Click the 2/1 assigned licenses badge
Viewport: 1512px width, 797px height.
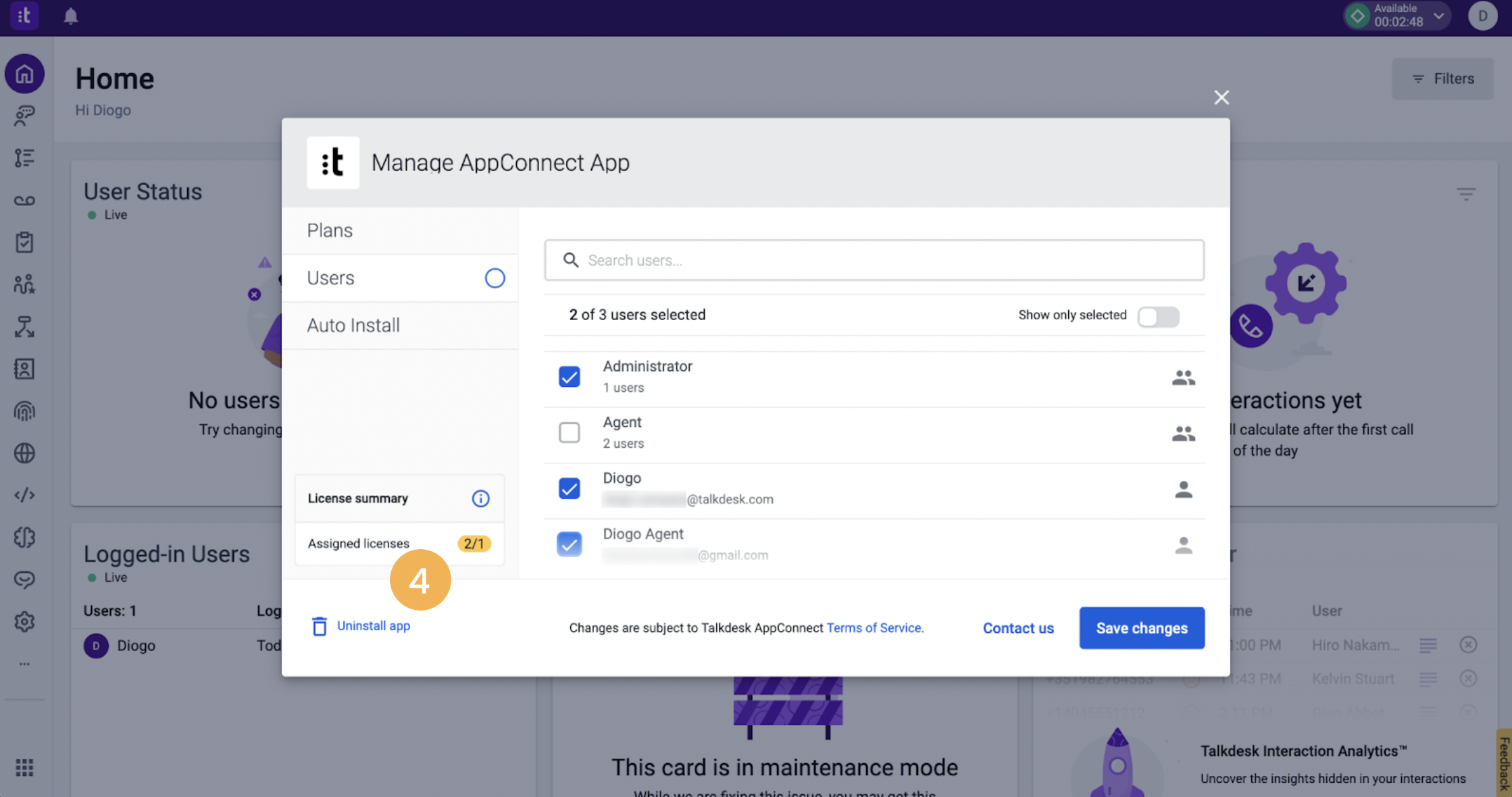(474, 544)
